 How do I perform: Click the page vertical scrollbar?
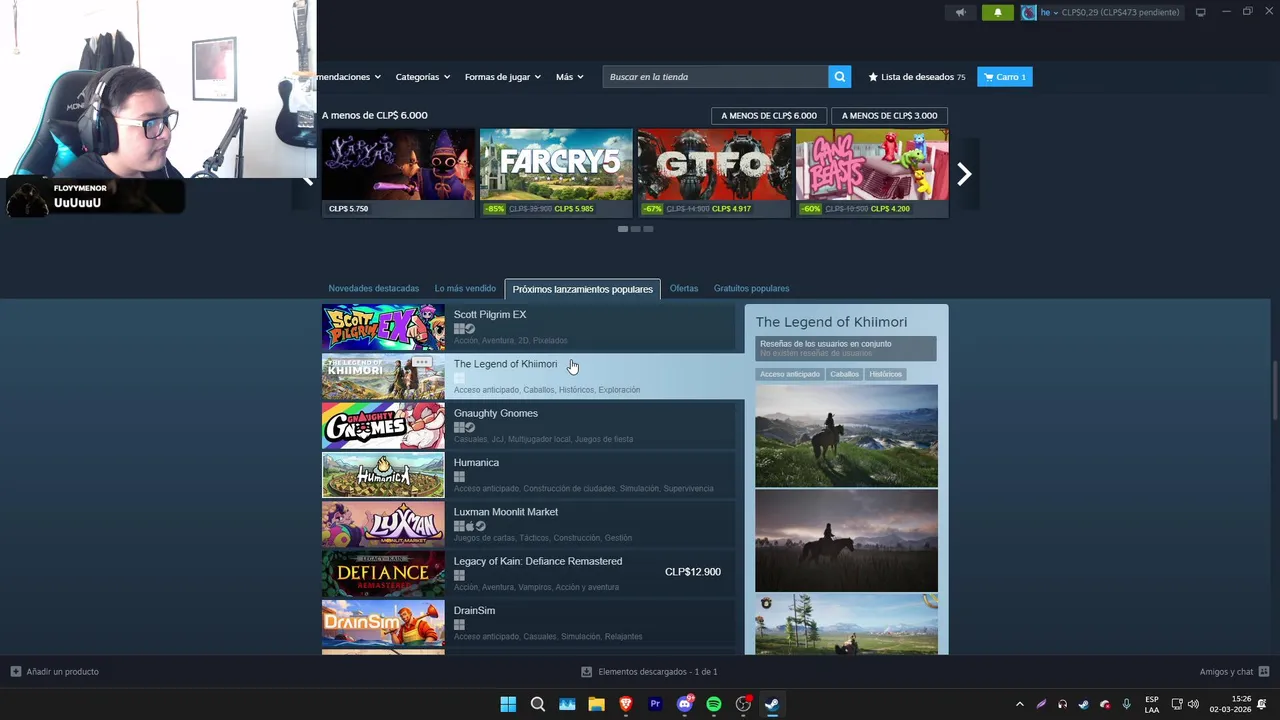click(x=1274, y=390)
